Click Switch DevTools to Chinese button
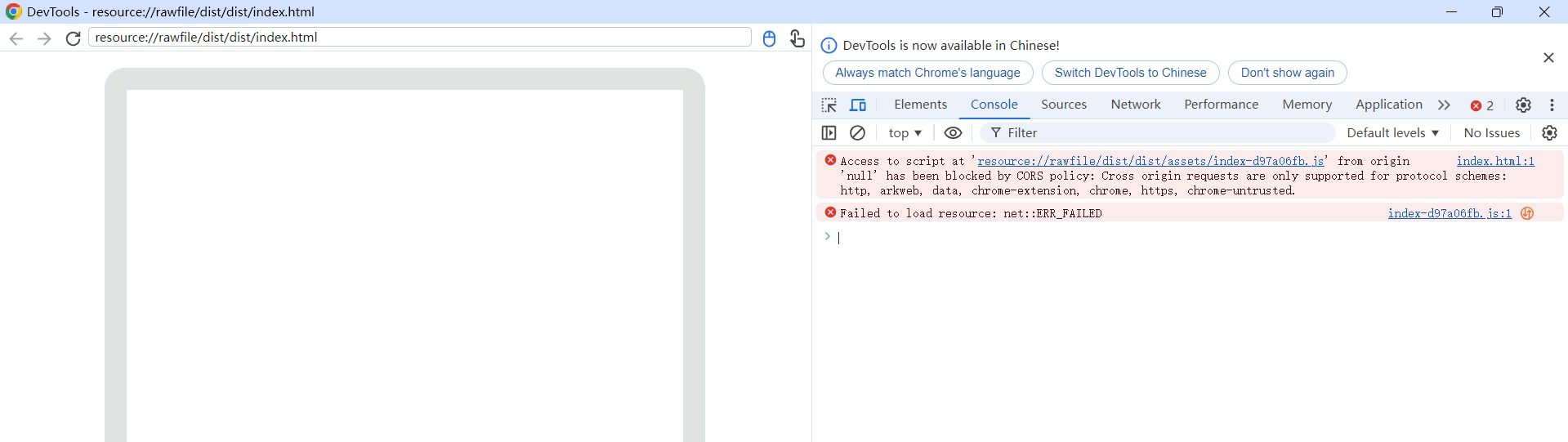Viewport: 1568px width, 442px height. [x=1130, y=73]
